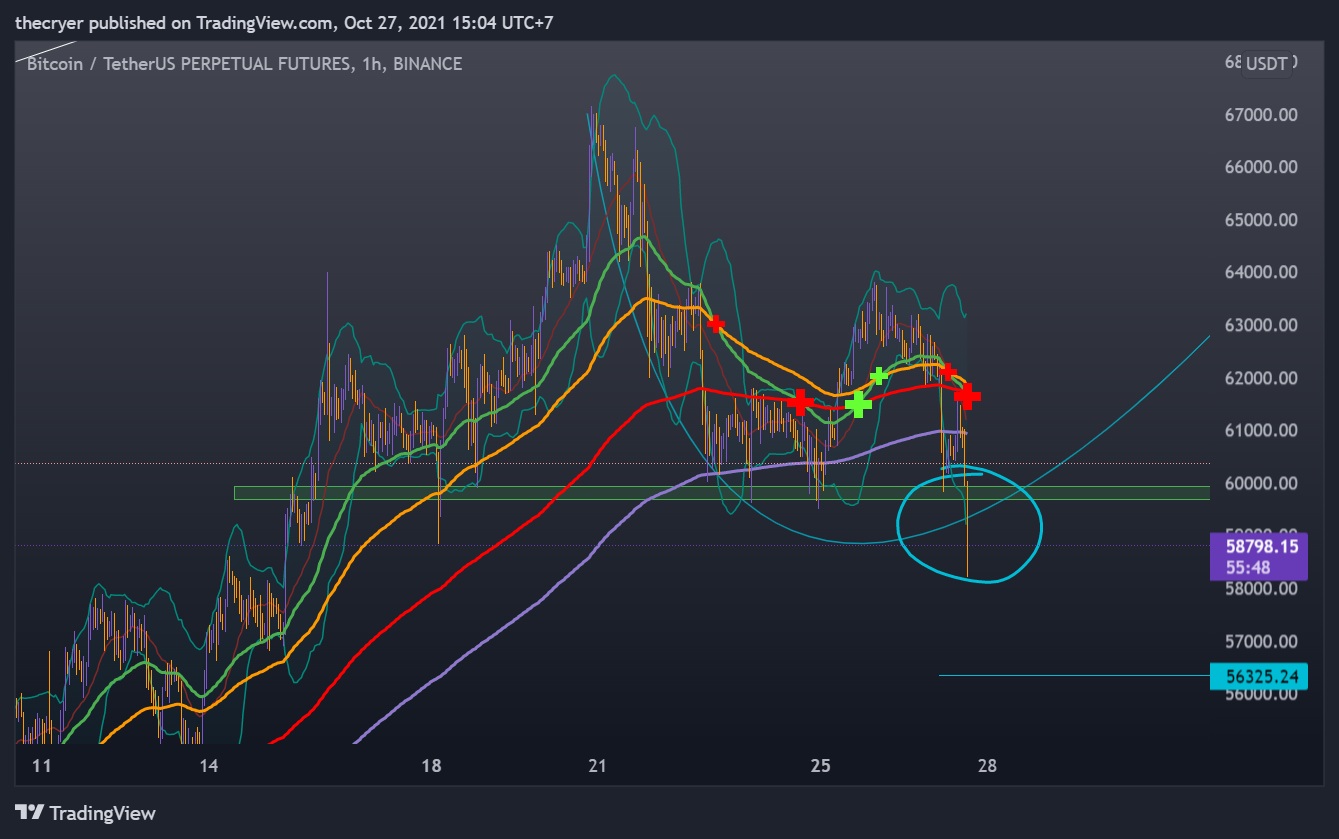1339x839 pixels.
Task: Click the date label 21 on time axis
Action: 597,767
